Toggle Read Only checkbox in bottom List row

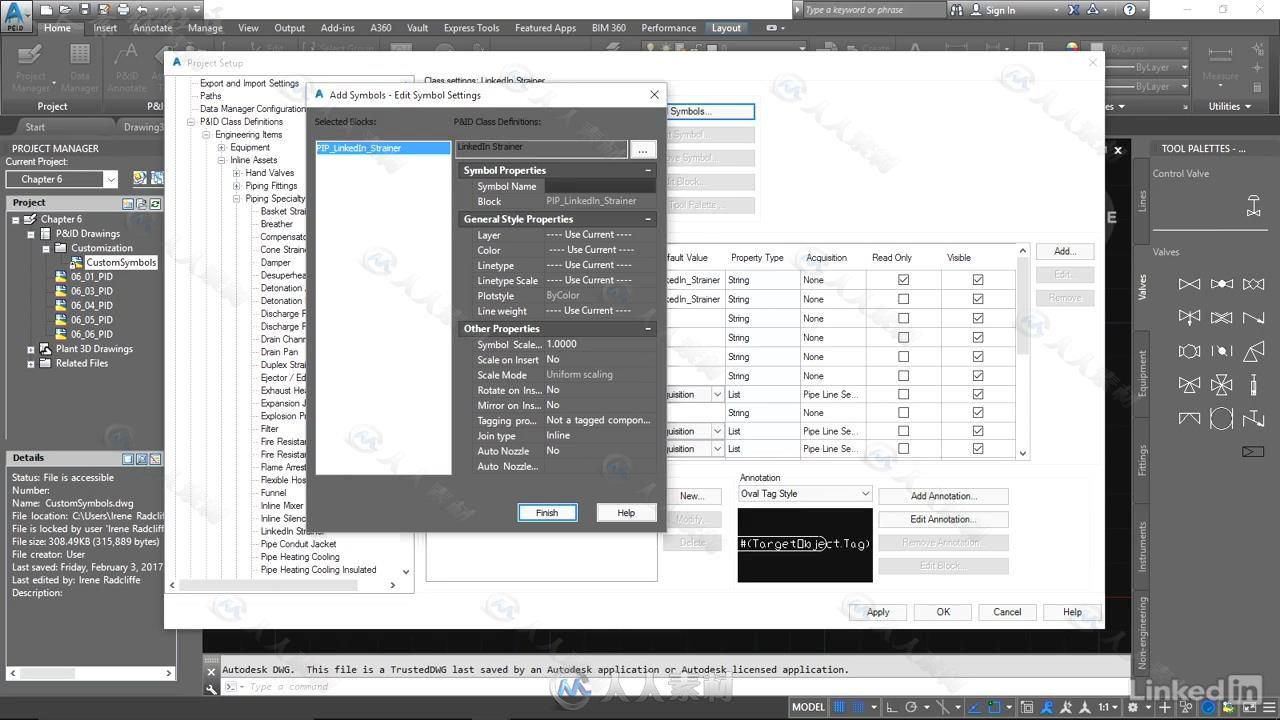coord(903,449)
